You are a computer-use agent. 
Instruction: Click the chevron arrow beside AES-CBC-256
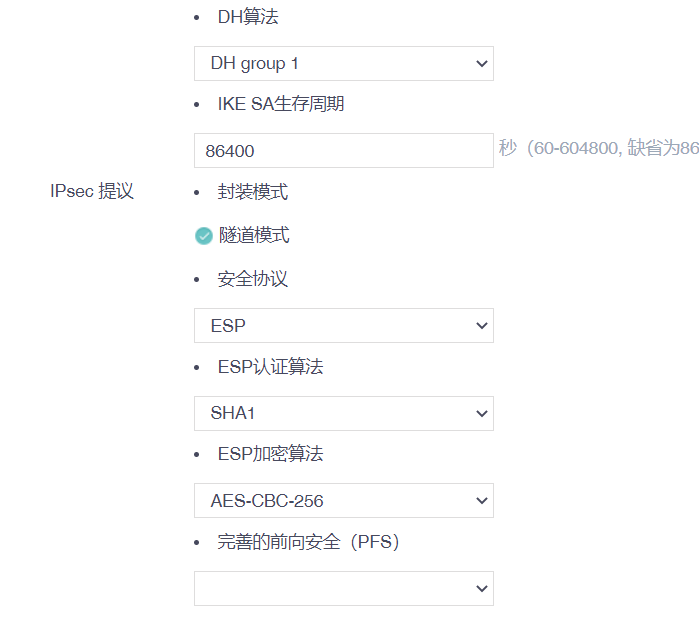pyautogui.click(x=482, y=501)
